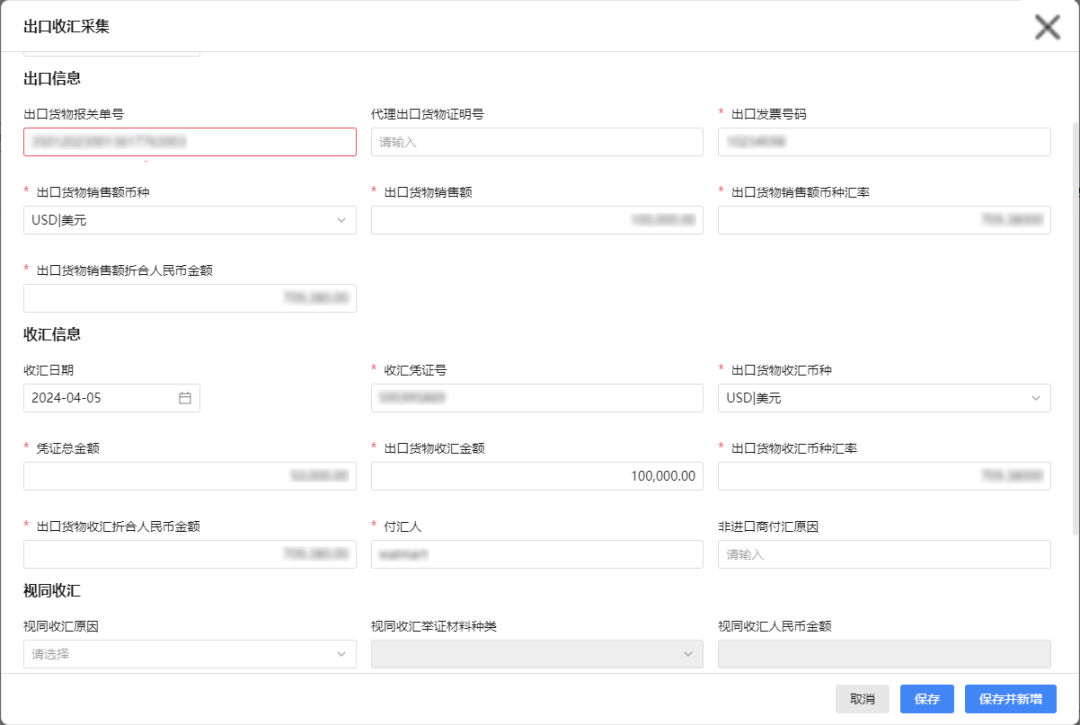Expand 出口货物收汇币种 dropdown arrow
The height and width of the screenshot is (725, 1080).
click(x=1035, y=398)
